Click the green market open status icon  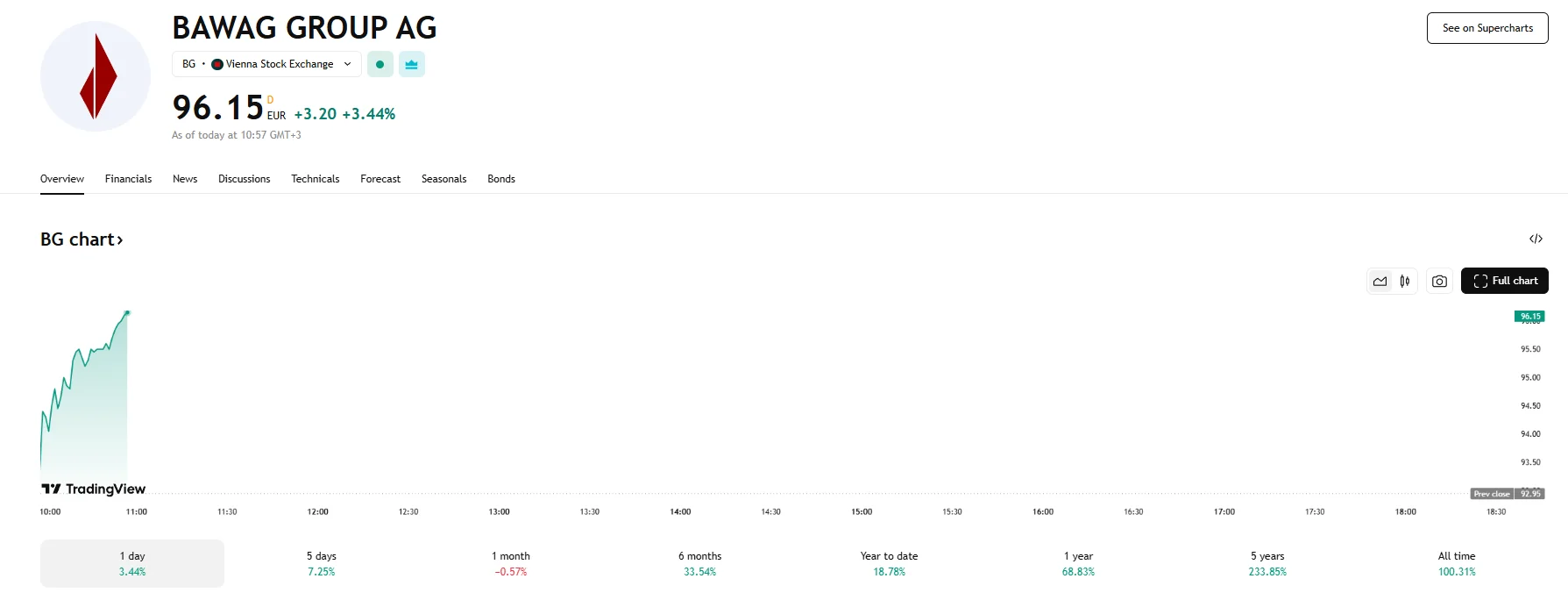[x=380, y=64]
